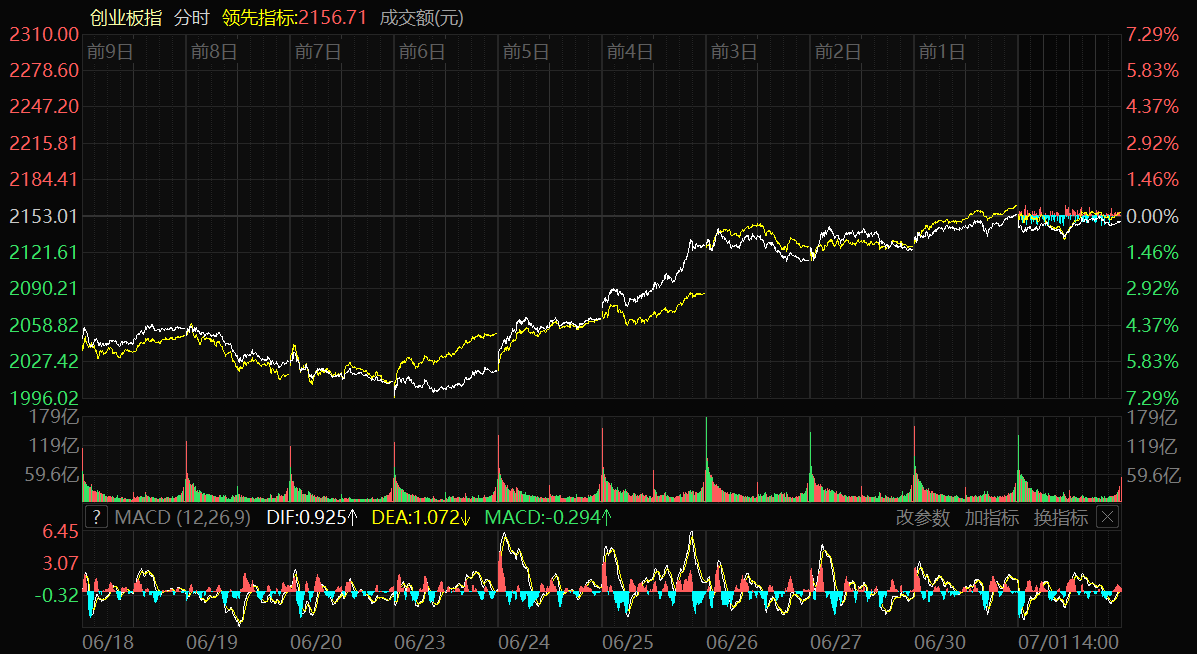1197x654 pixels.
Task: Jump to the 前5日 day section
Action: tap(525, 52)
